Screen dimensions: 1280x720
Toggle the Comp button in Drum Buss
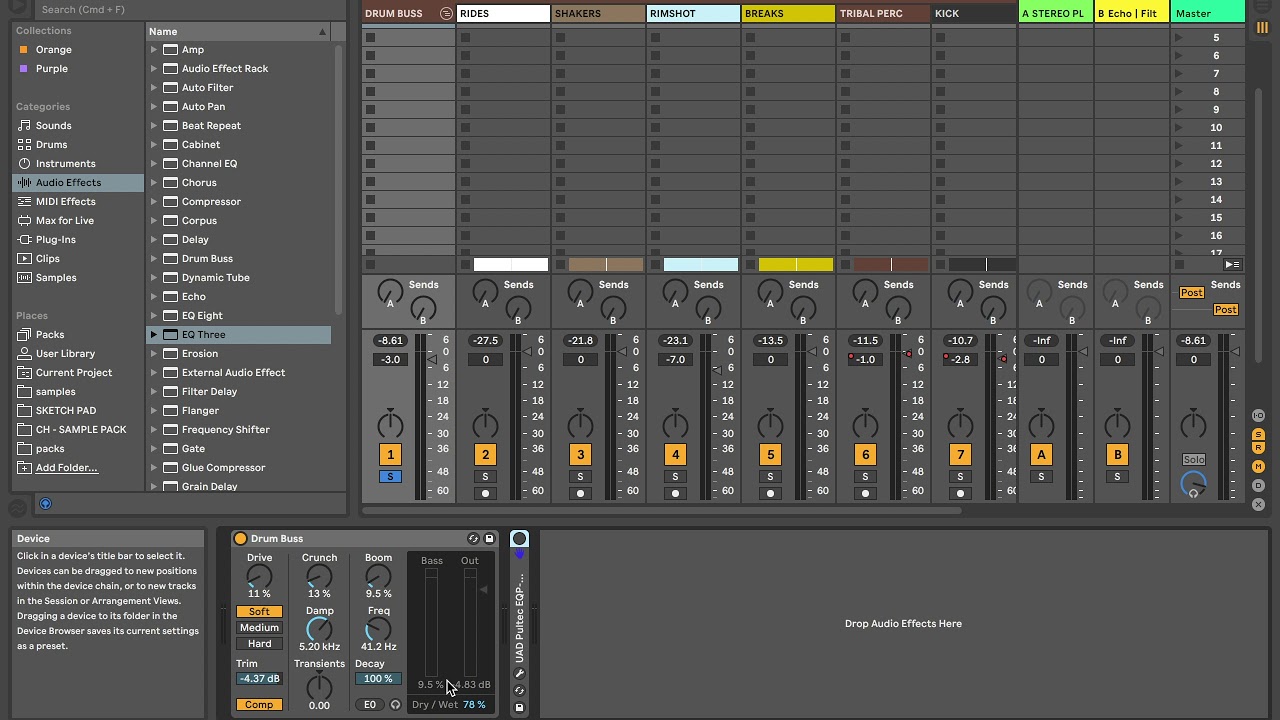pos(259,705)
